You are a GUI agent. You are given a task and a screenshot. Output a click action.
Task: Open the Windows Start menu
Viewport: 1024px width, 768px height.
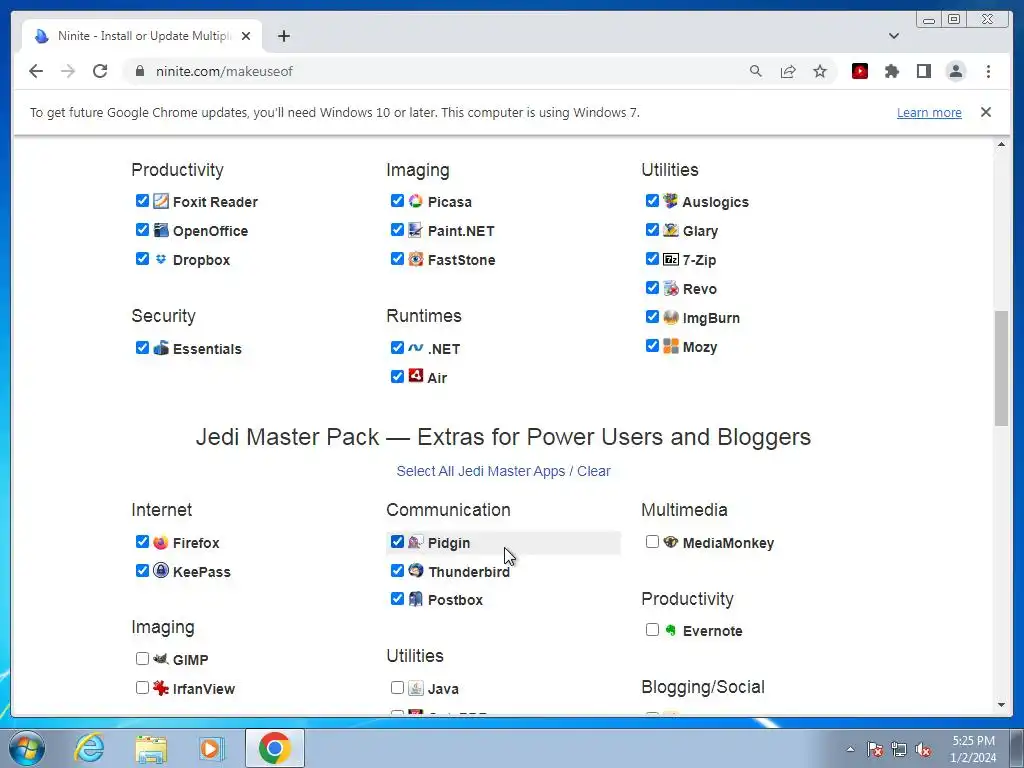27,748
